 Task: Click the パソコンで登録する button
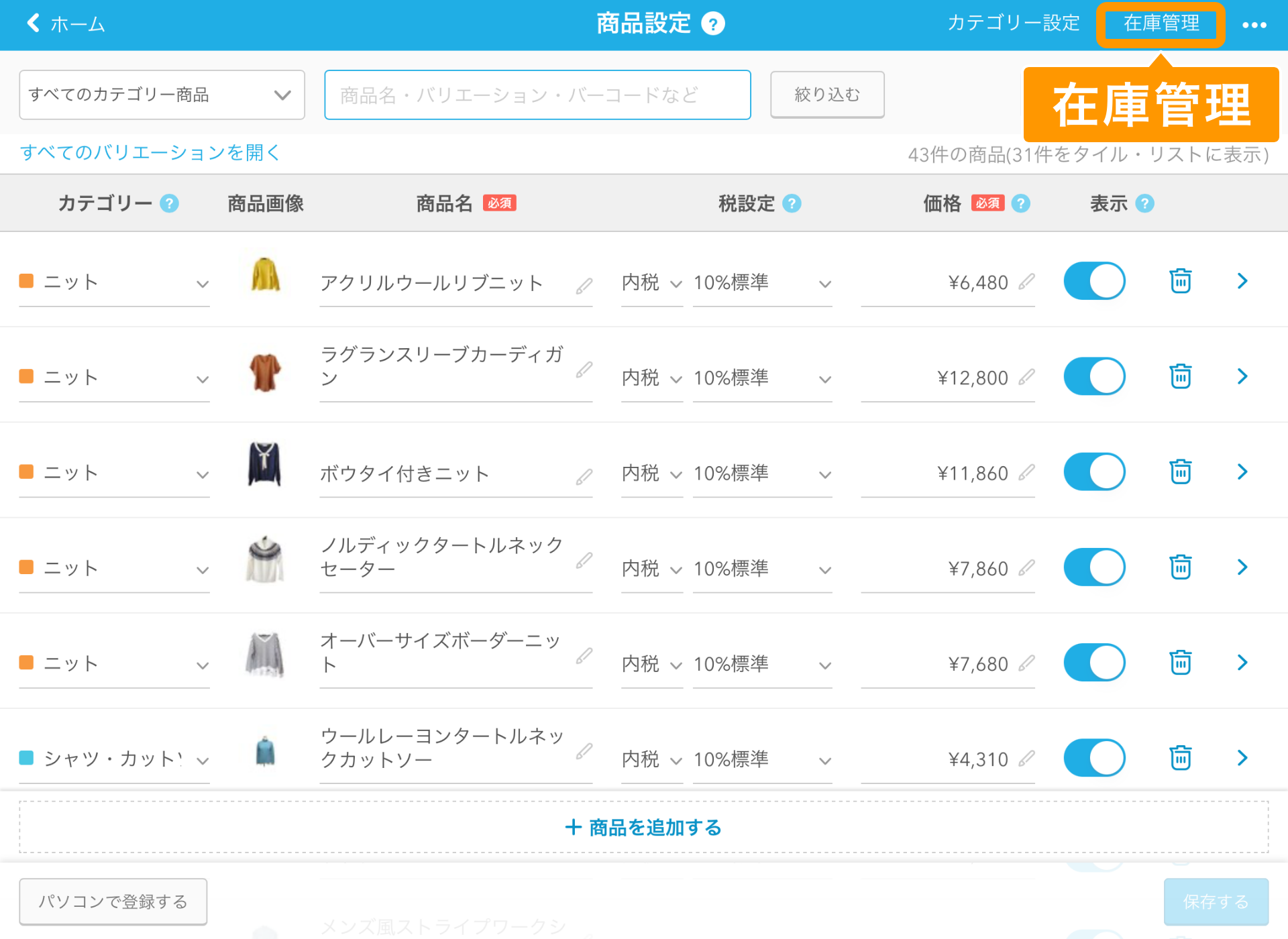pos(113,901)
